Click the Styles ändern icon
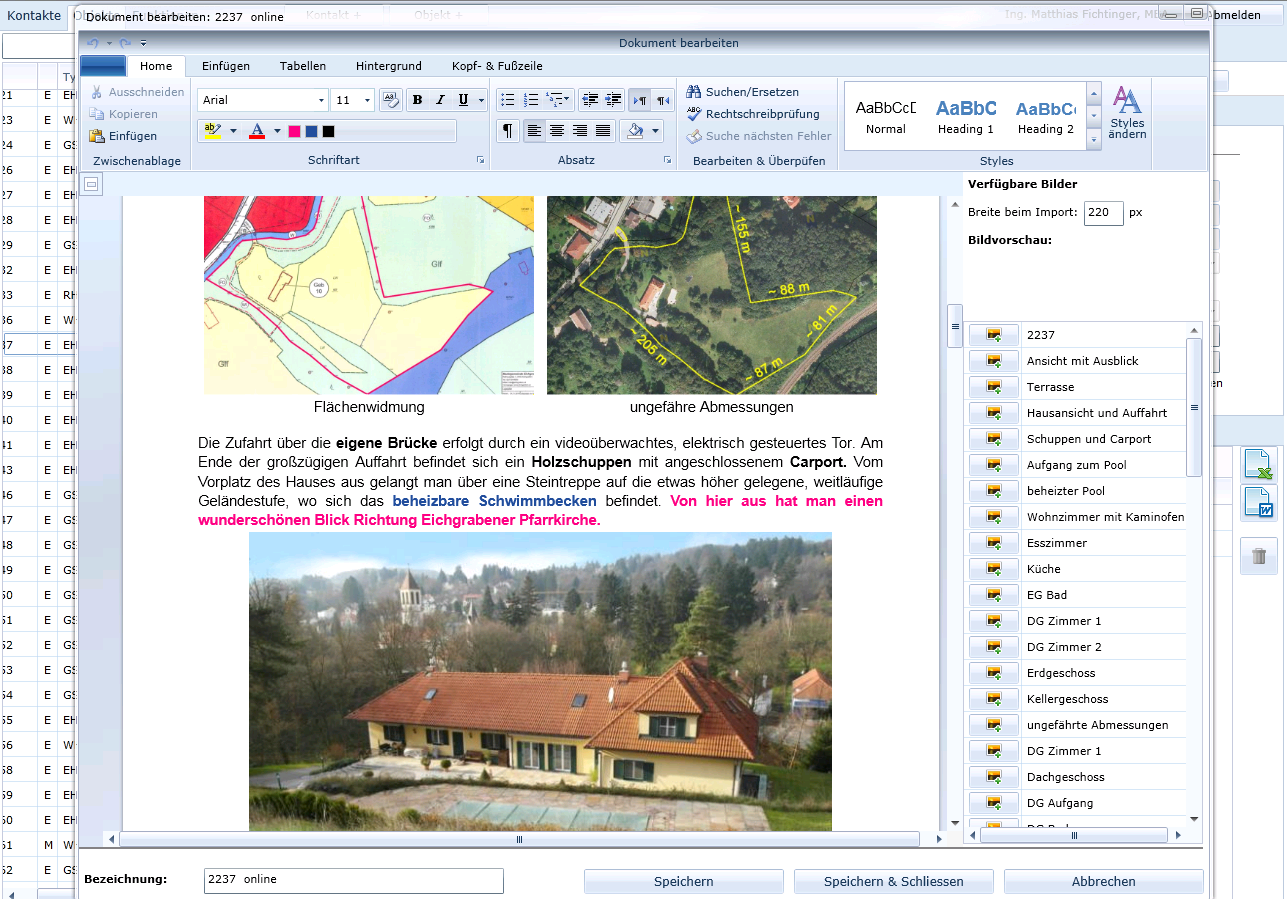The image size is (1287, 899). click(1127, 112)
